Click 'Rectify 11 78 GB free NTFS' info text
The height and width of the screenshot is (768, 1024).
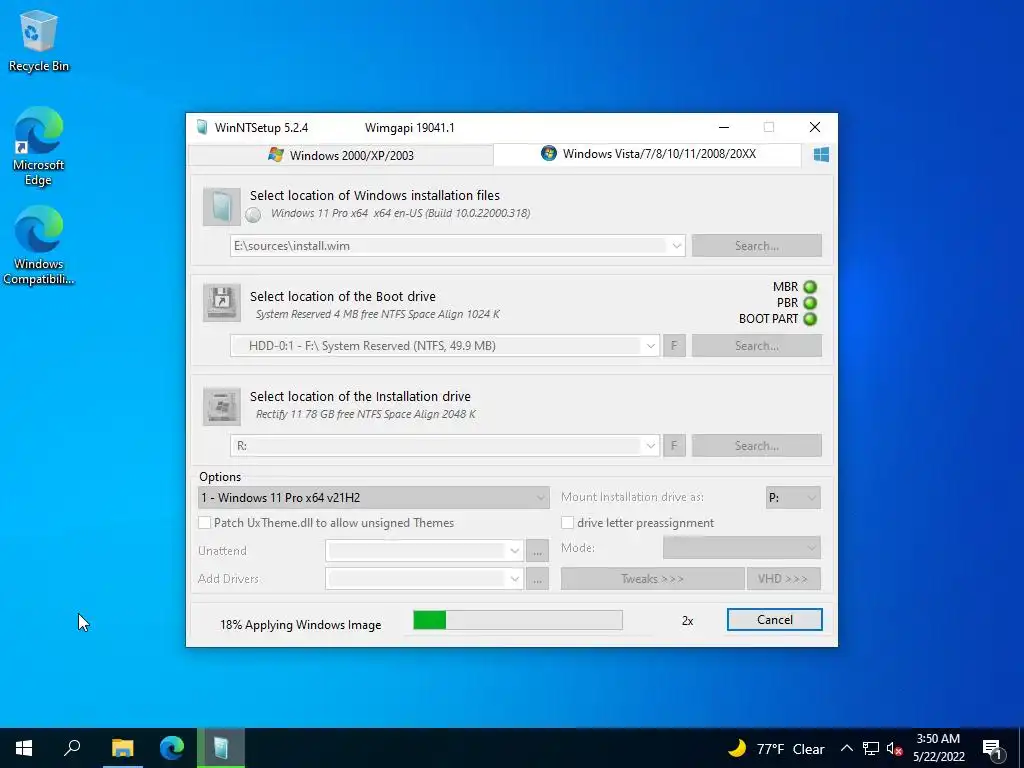point(366,414)
